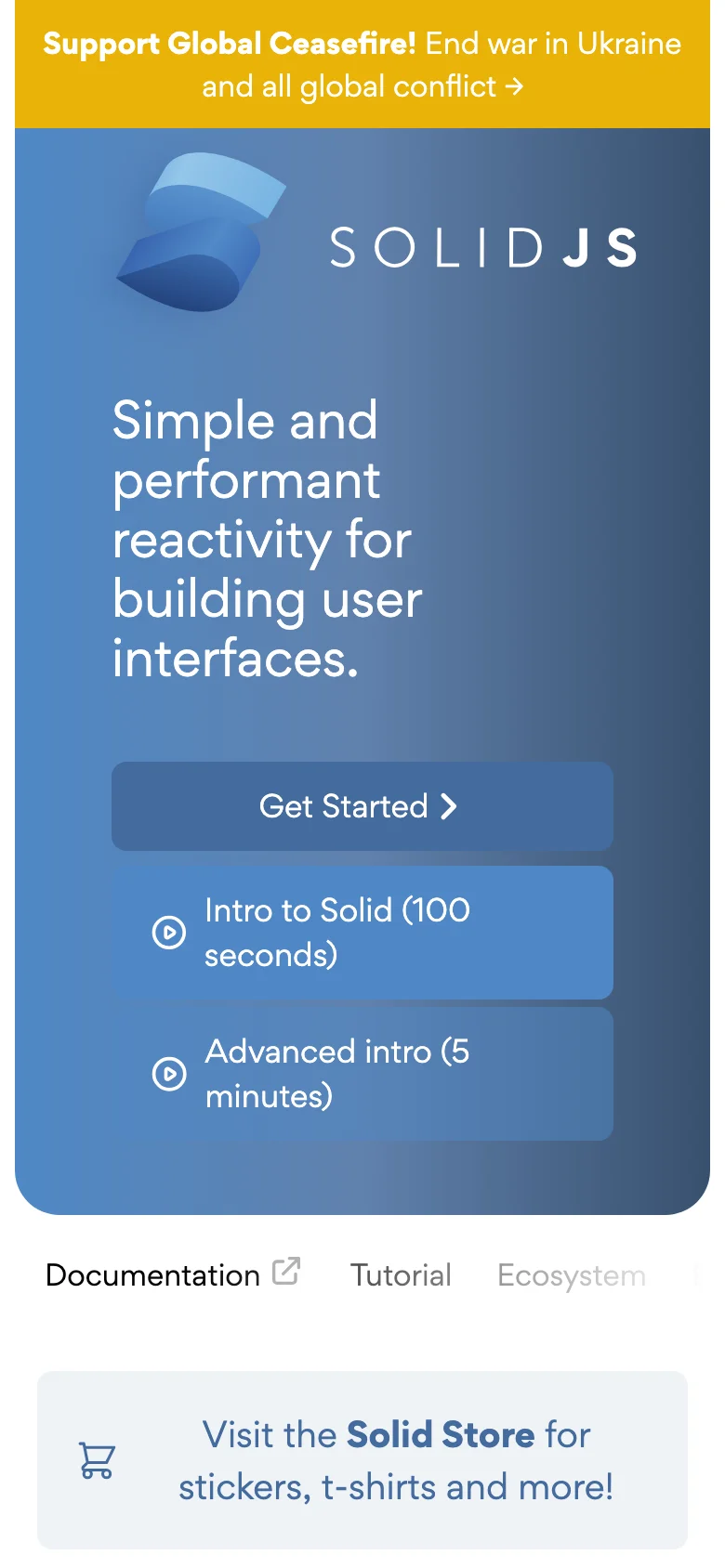Click the shopping cart icon in Solid Store banner
The width and height of the screenshot is (725, 1568).
95,1458
